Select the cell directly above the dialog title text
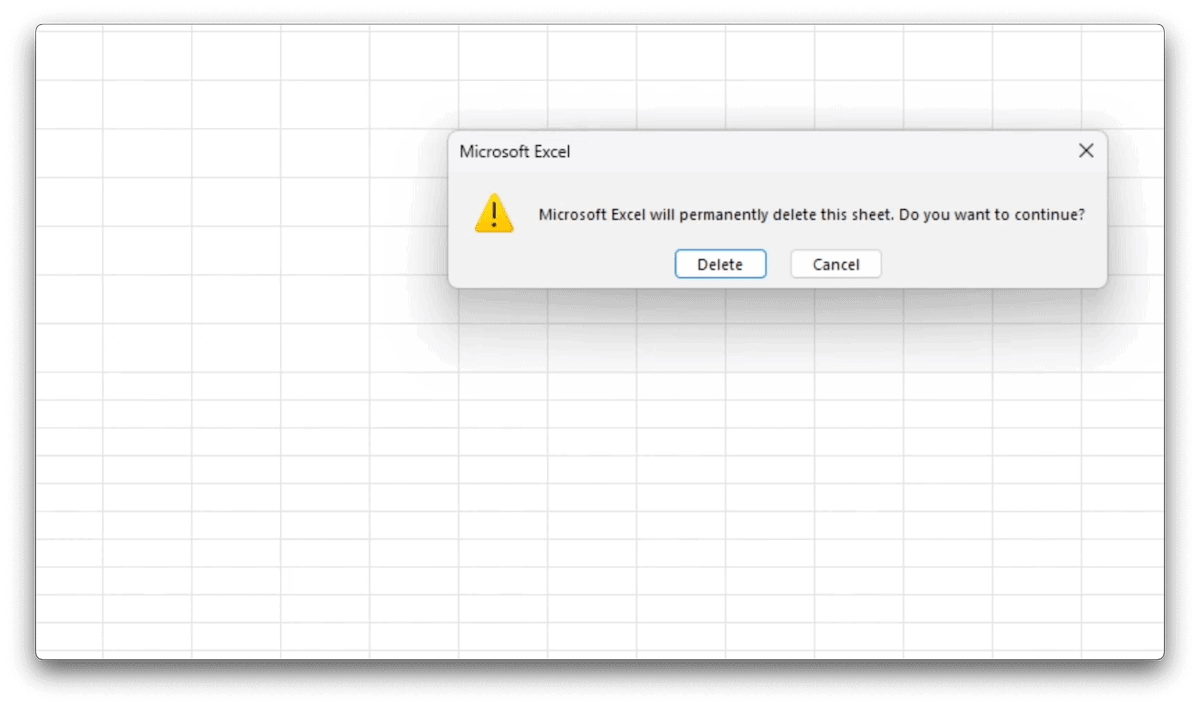The width and height of the screenshot is (1200, 707). [x=503, y=105]
